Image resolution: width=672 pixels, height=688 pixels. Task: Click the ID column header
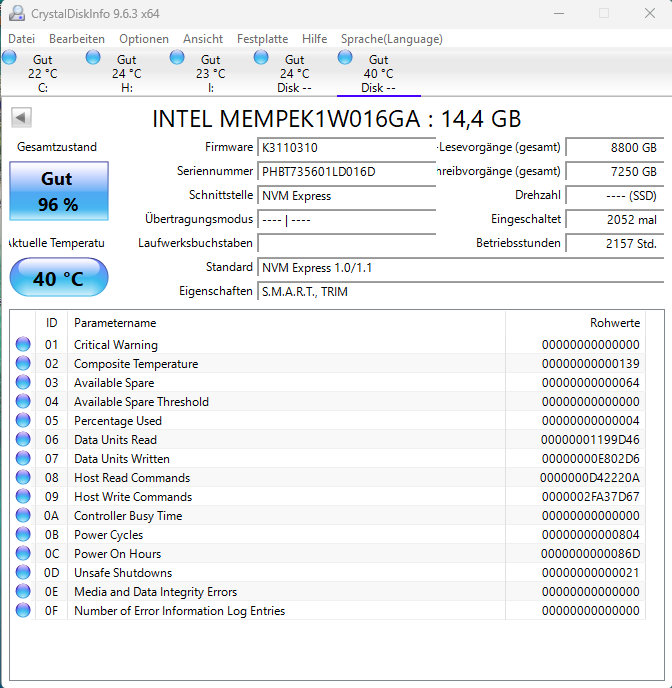[x=51, y=323]
